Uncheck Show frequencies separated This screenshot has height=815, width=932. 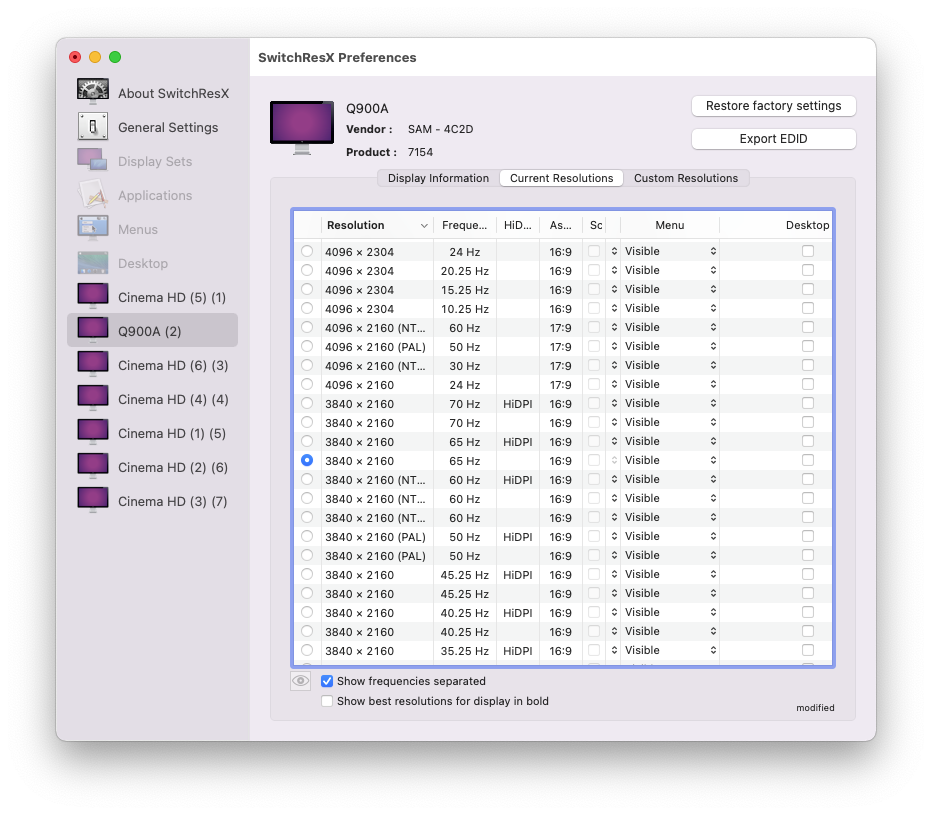pos(327,681)
